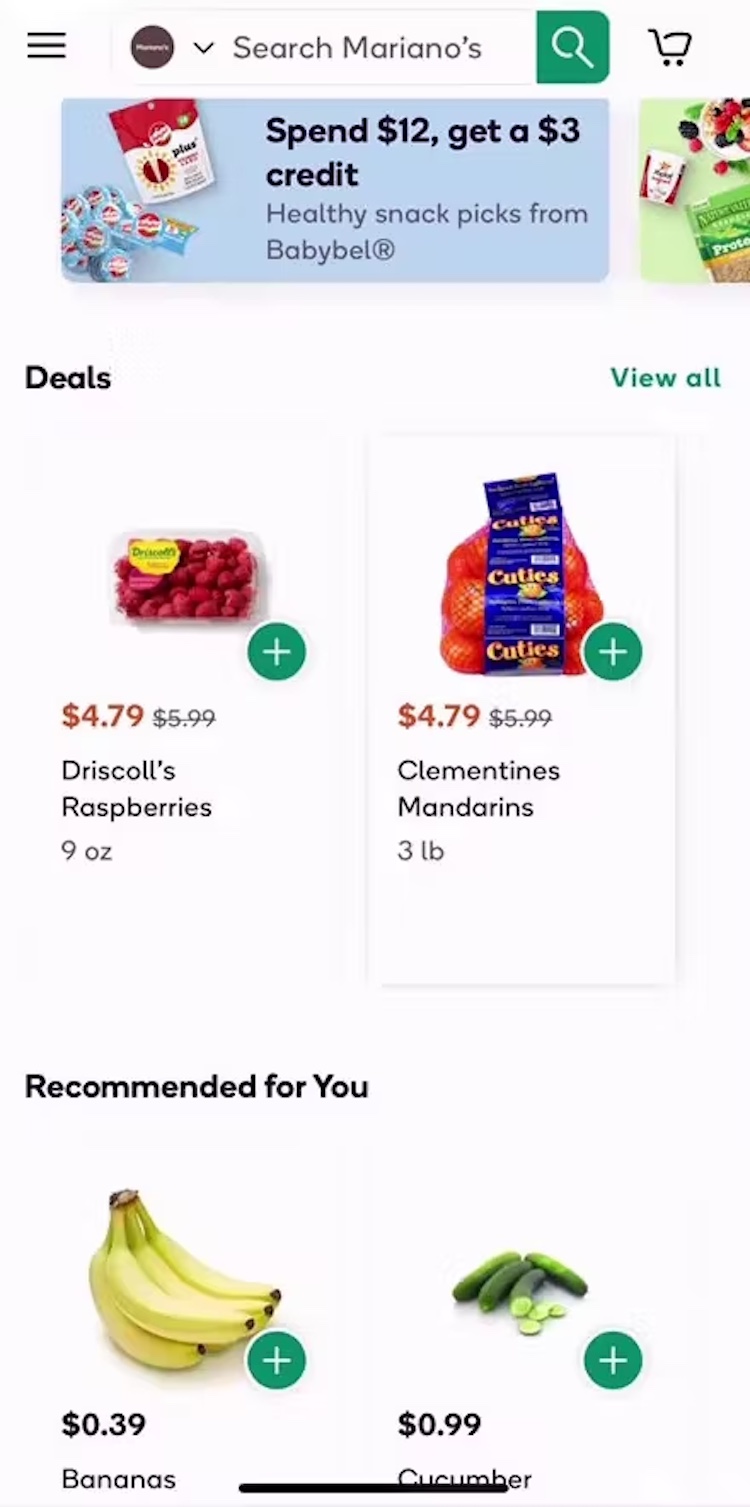Add Clementines Mandarins to cart
Image resolution: width=750 pixels, height=1507 pixels.
tap(613, 652)
